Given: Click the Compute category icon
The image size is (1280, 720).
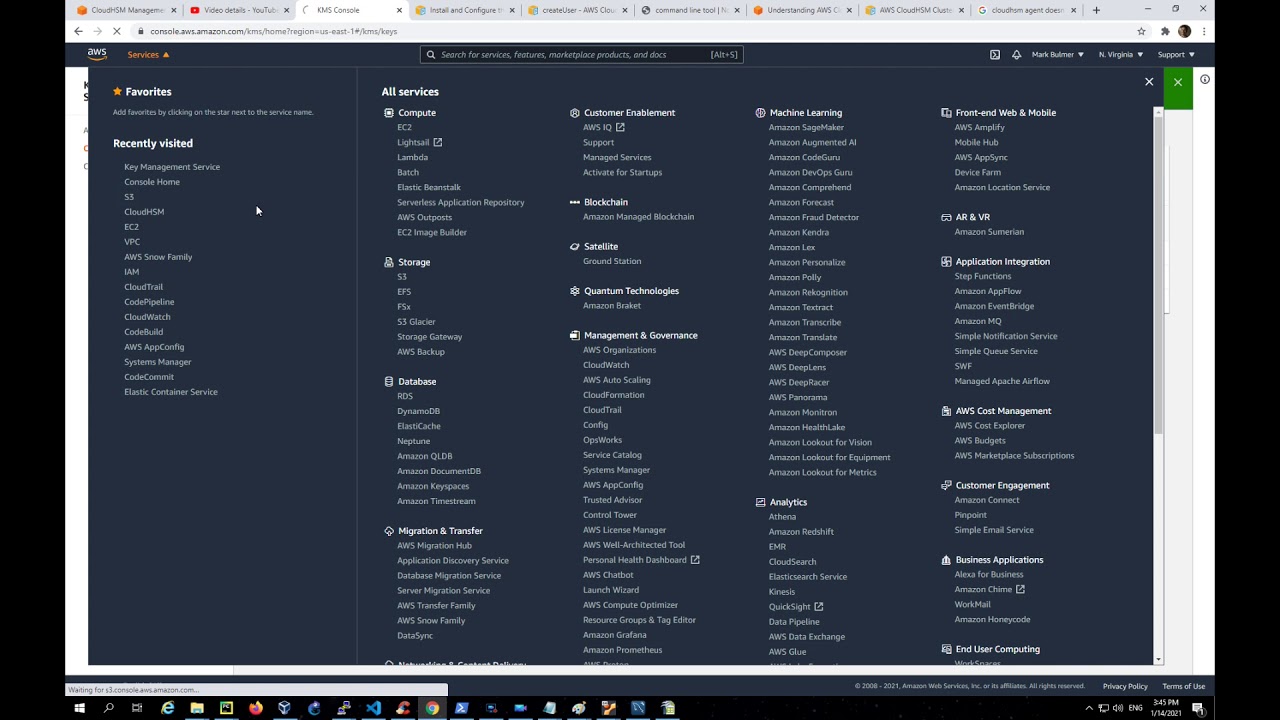Looking at the screenshot, I should point(389,113).
